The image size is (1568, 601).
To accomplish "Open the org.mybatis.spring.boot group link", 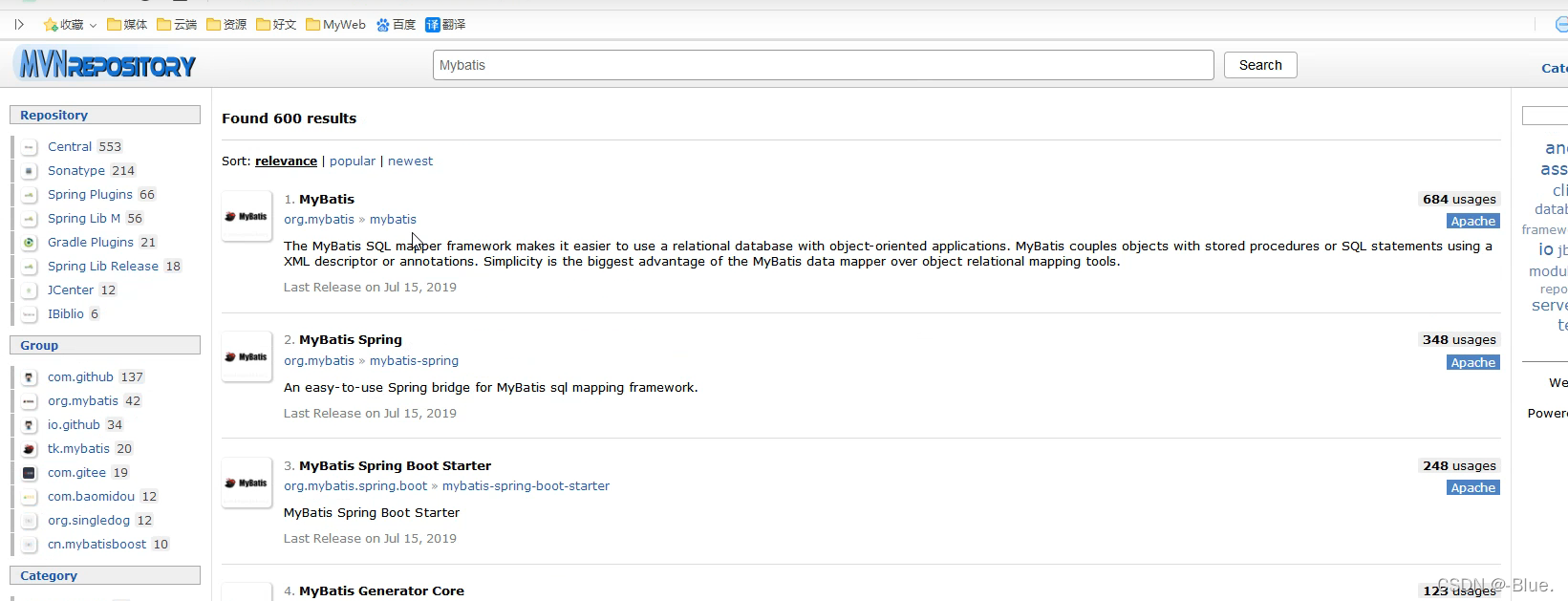I will pyautogui.click(x=355, y=486).
